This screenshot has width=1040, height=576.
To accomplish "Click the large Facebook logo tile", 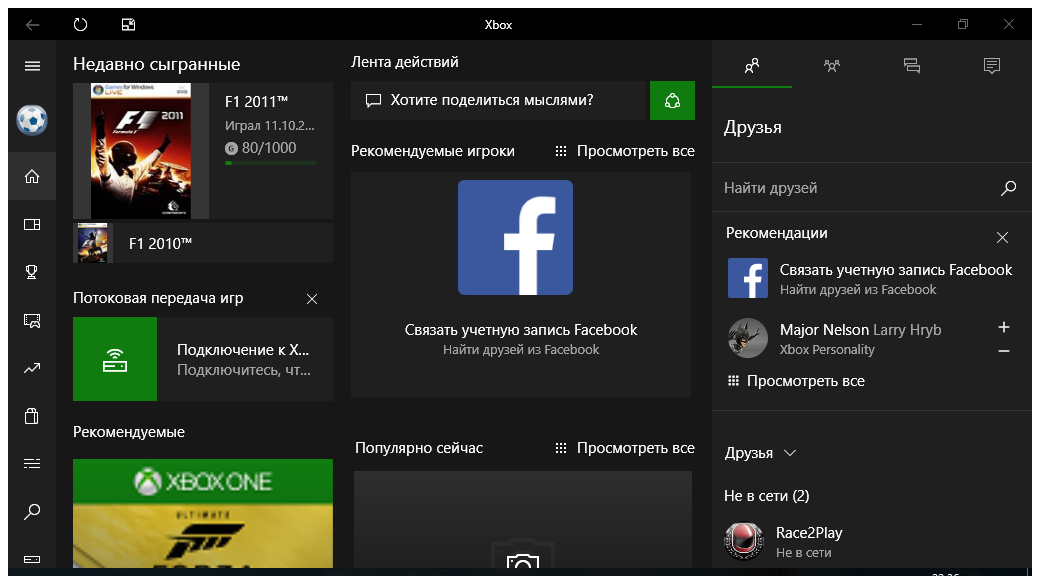I will (x=515, y=238).
